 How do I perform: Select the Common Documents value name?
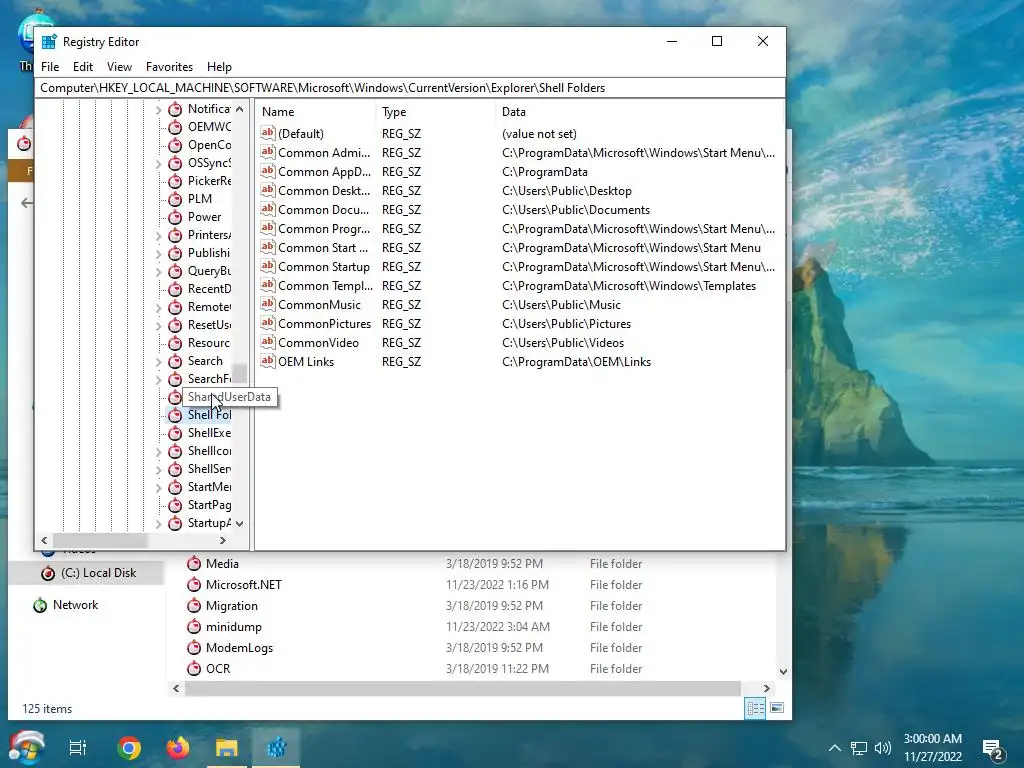pyautogui.click(x=323, y=210)
